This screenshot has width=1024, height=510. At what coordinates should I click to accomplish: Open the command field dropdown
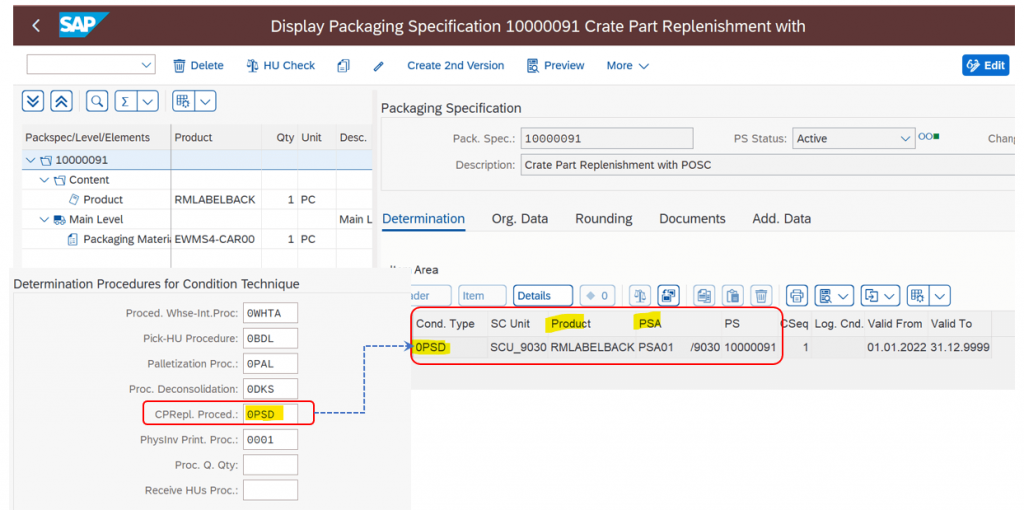coord(146,65)
